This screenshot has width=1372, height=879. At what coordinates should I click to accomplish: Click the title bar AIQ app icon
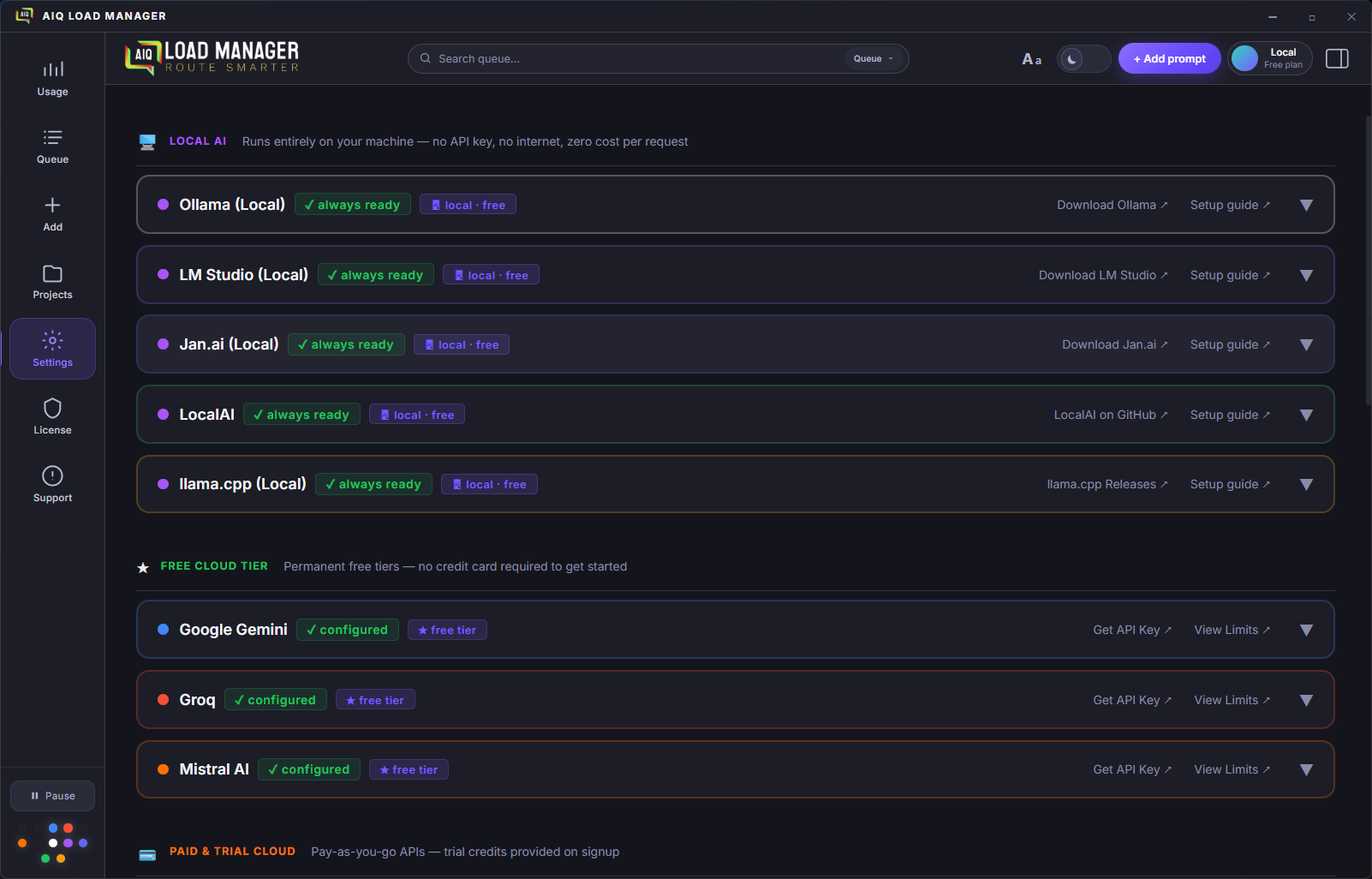tap(24, 15)
